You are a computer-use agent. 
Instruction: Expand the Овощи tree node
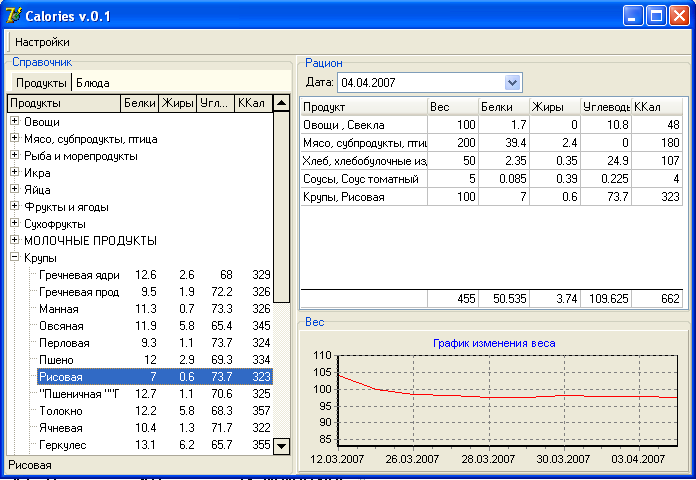[x=15, y=121]
